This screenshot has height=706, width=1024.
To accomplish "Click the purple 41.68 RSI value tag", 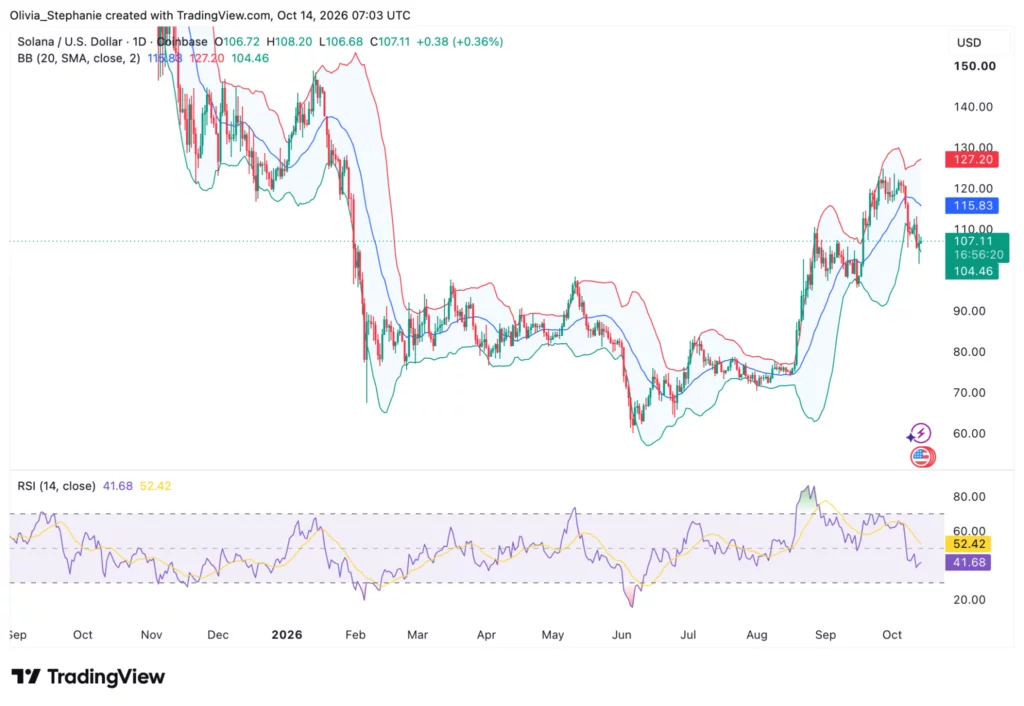I will click(968, 562).
